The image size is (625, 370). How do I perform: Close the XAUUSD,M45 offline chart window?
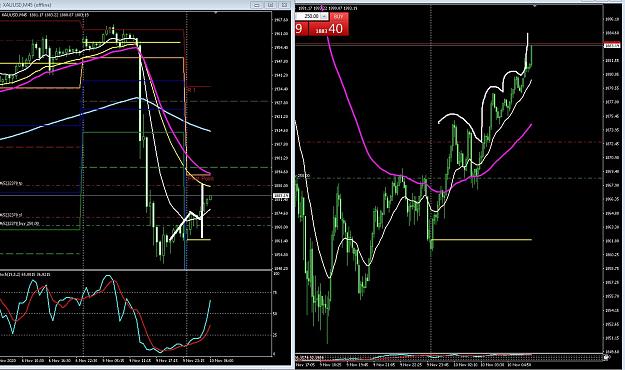(284, 5)
